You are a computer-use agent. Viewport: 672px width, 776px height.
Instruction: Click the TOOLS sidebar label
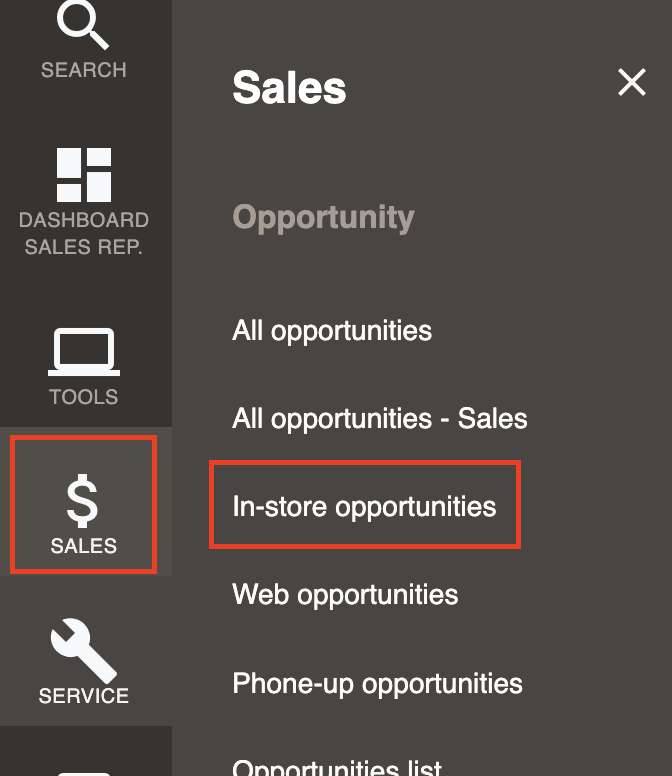[84, 397]
